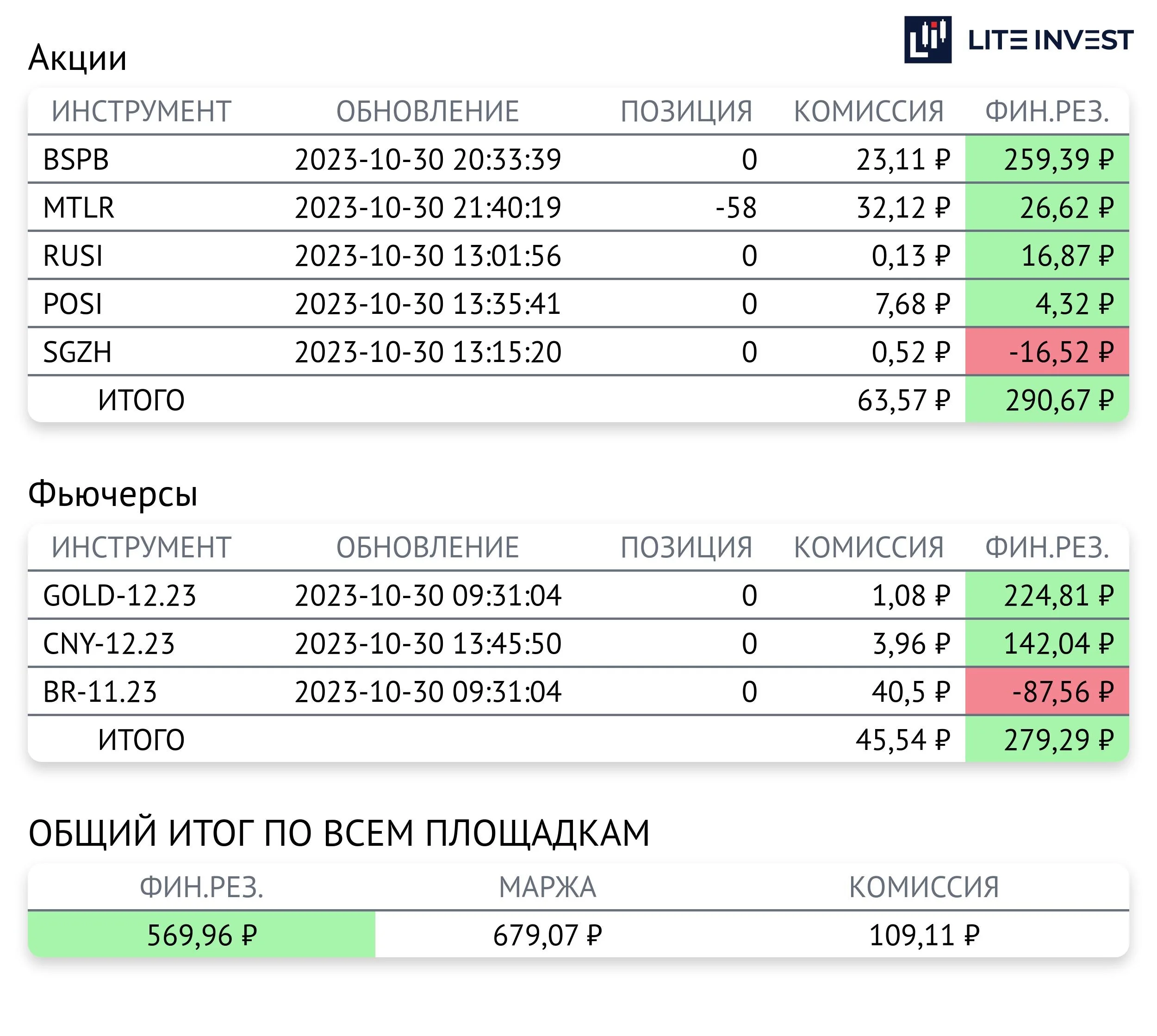1157x1036 pixels.
Task: Click BR-11.23 commission 40,5 ₽
Action: coord(911,692)
